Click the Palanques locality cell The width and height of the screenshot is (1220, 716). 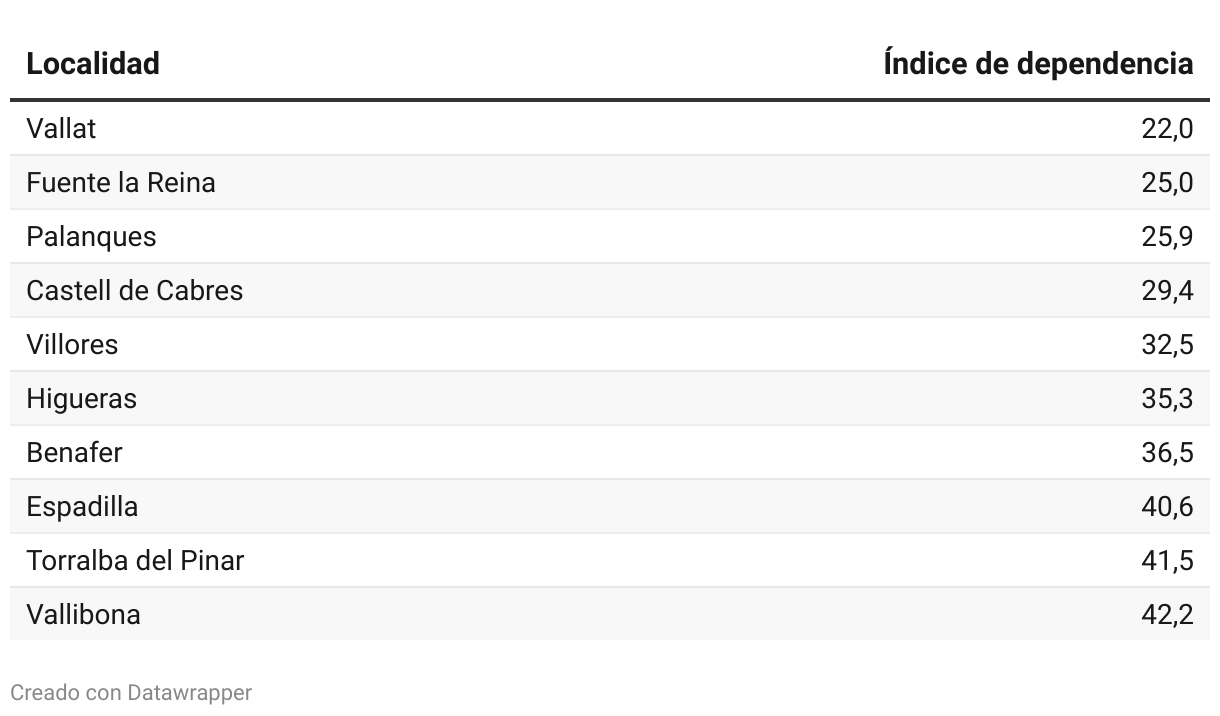pos(91,237)
